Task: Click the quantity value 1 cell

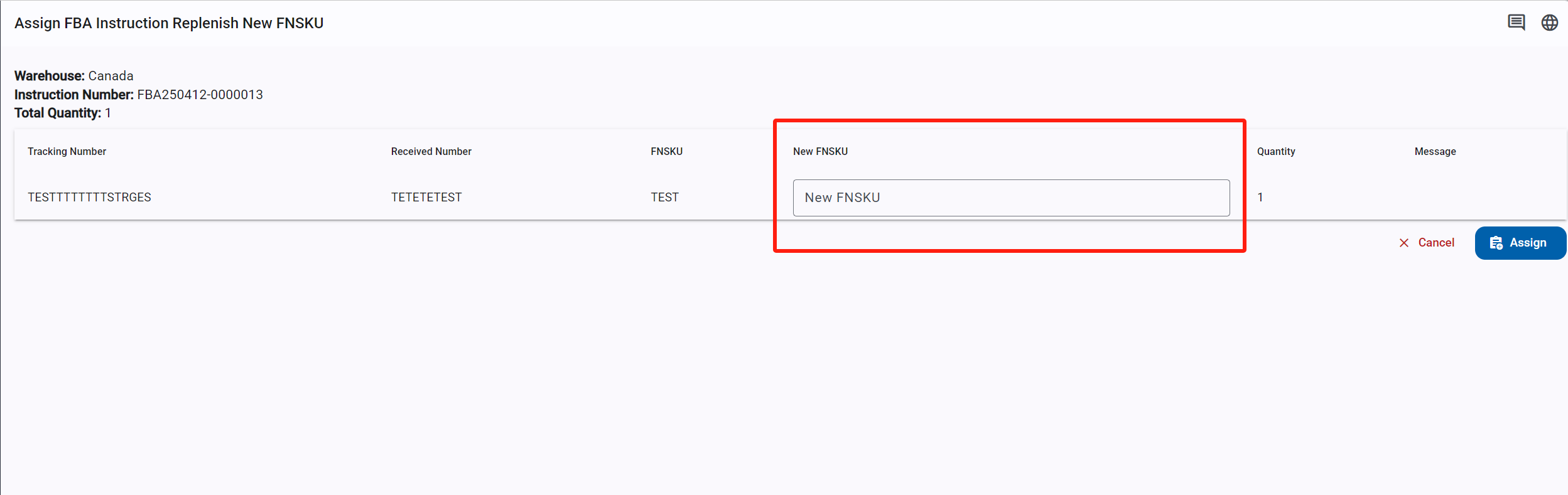Action: 1260,197
